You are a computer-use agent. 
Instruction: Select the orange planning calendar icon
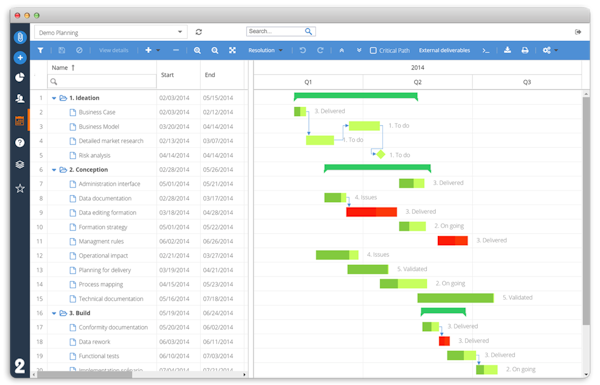coord(20,121)
